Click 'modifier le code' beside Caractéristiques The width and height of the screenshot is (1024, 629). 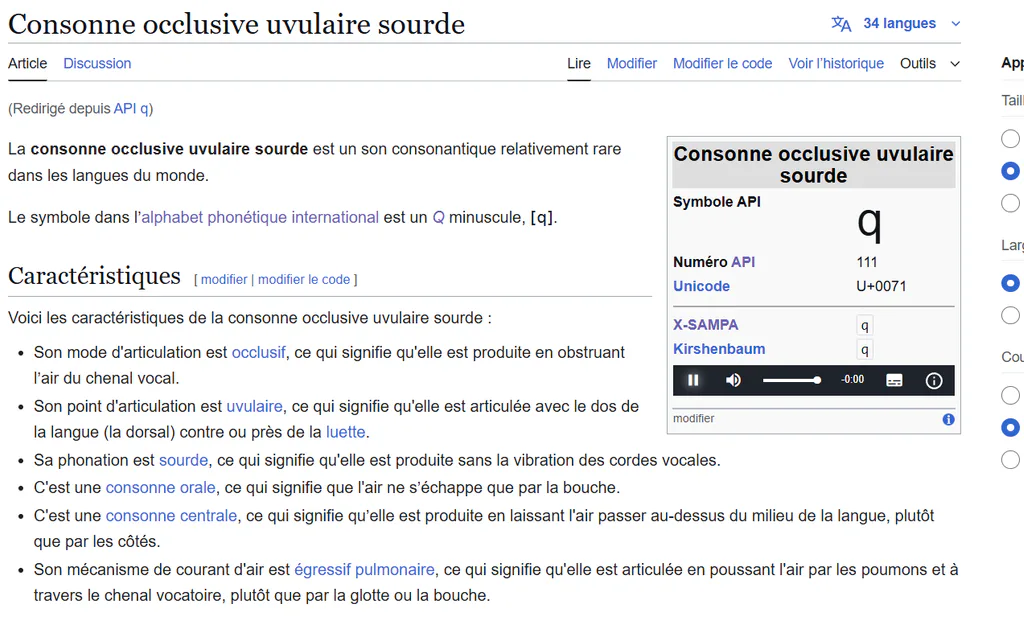coord(304,280)
